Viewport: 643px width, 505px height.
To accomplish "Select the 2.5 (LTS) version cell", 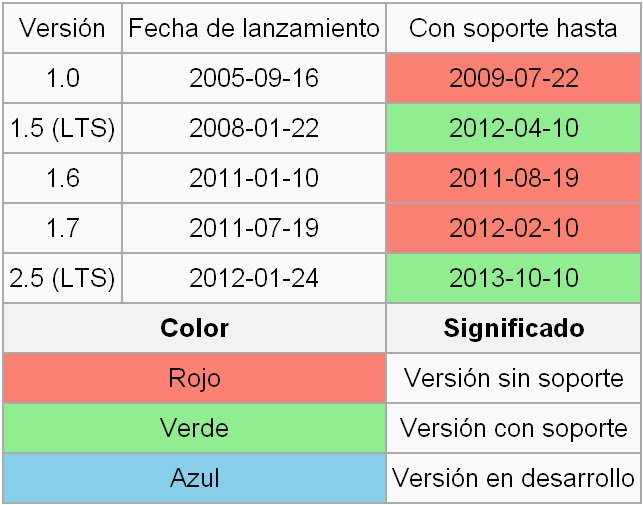I will click(x=62, y=278).
